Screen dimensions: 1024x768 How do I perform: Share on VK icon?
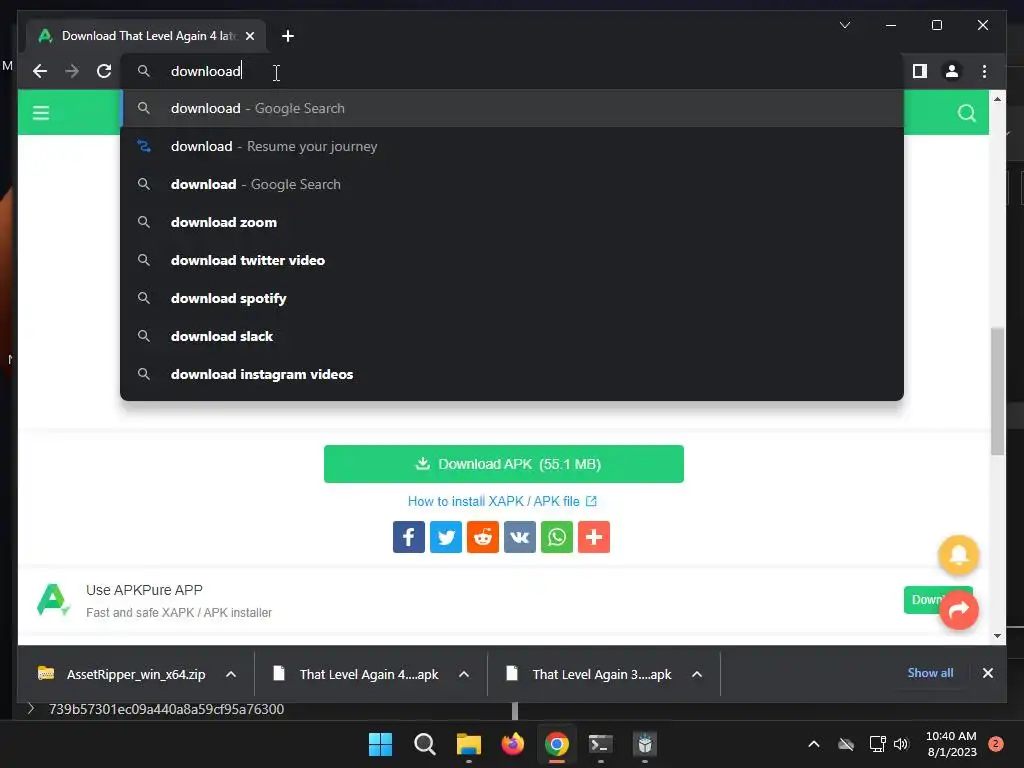(520, 537)
